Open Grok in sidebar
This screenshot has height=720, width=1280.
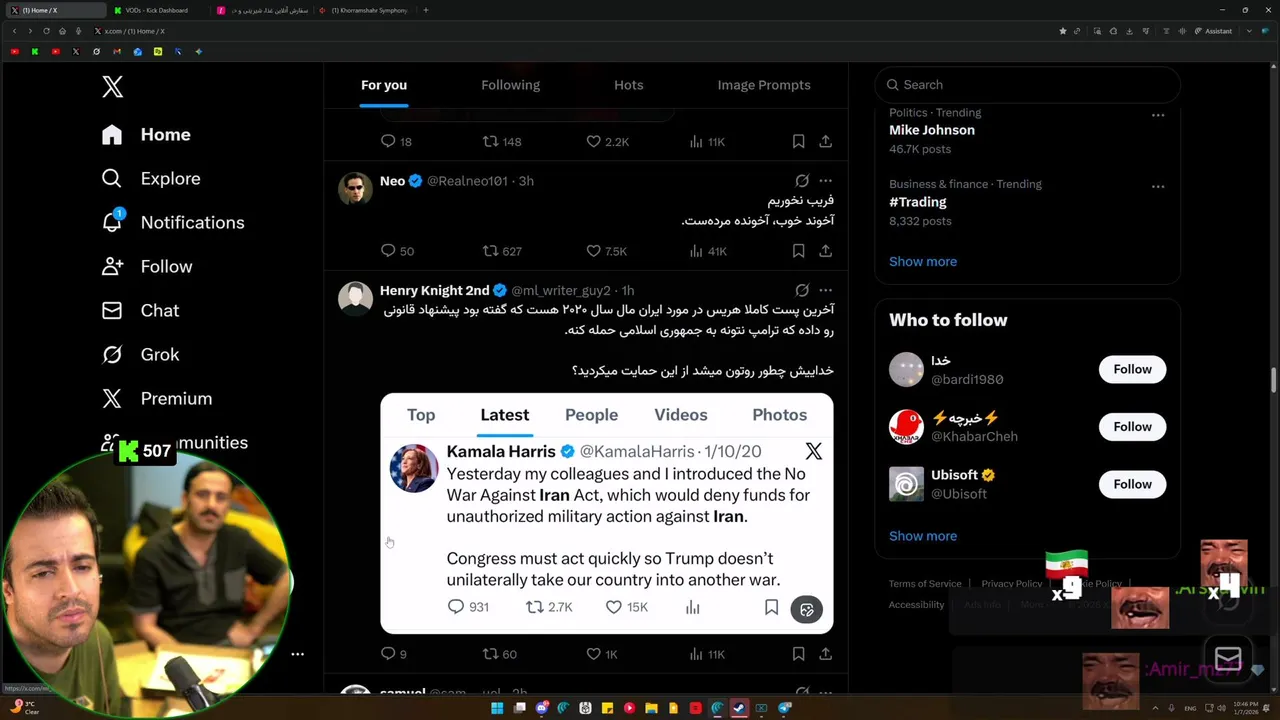pos(140,355)
